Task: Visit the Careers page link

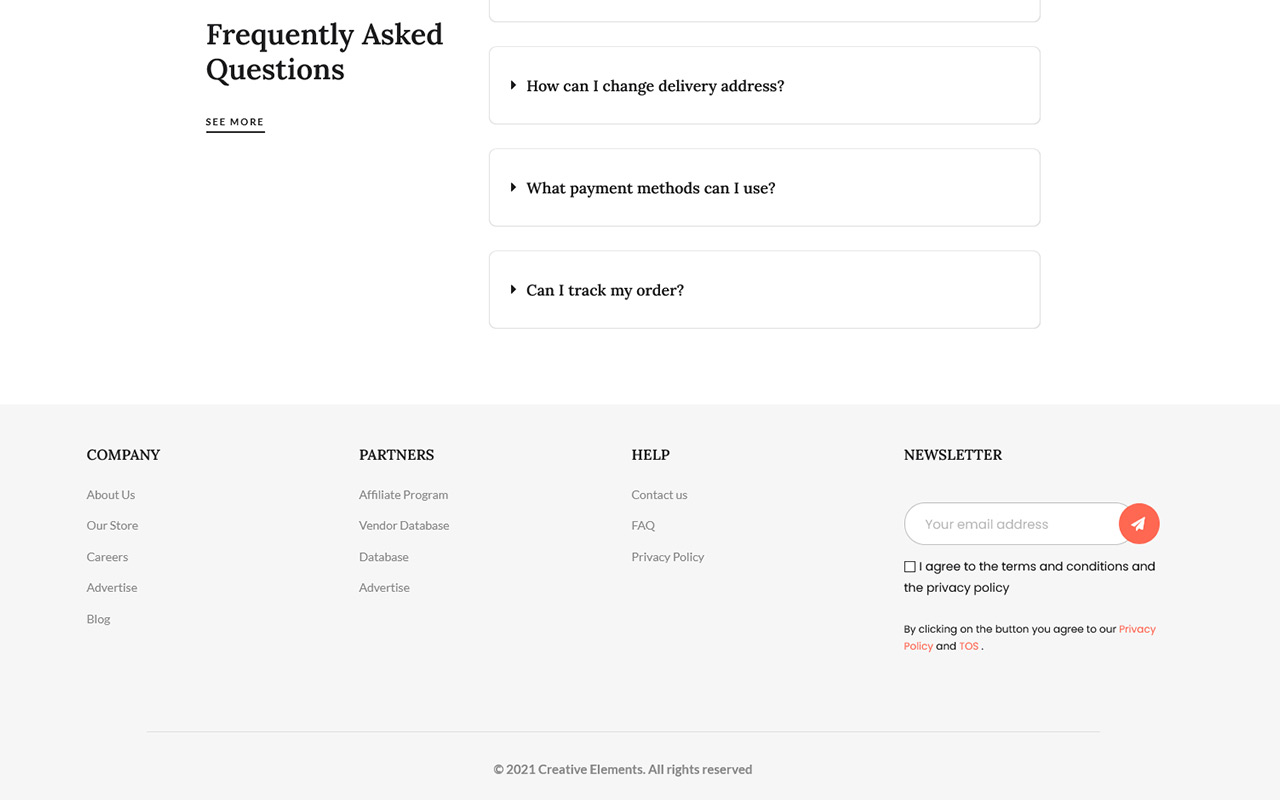Action: 107,557
